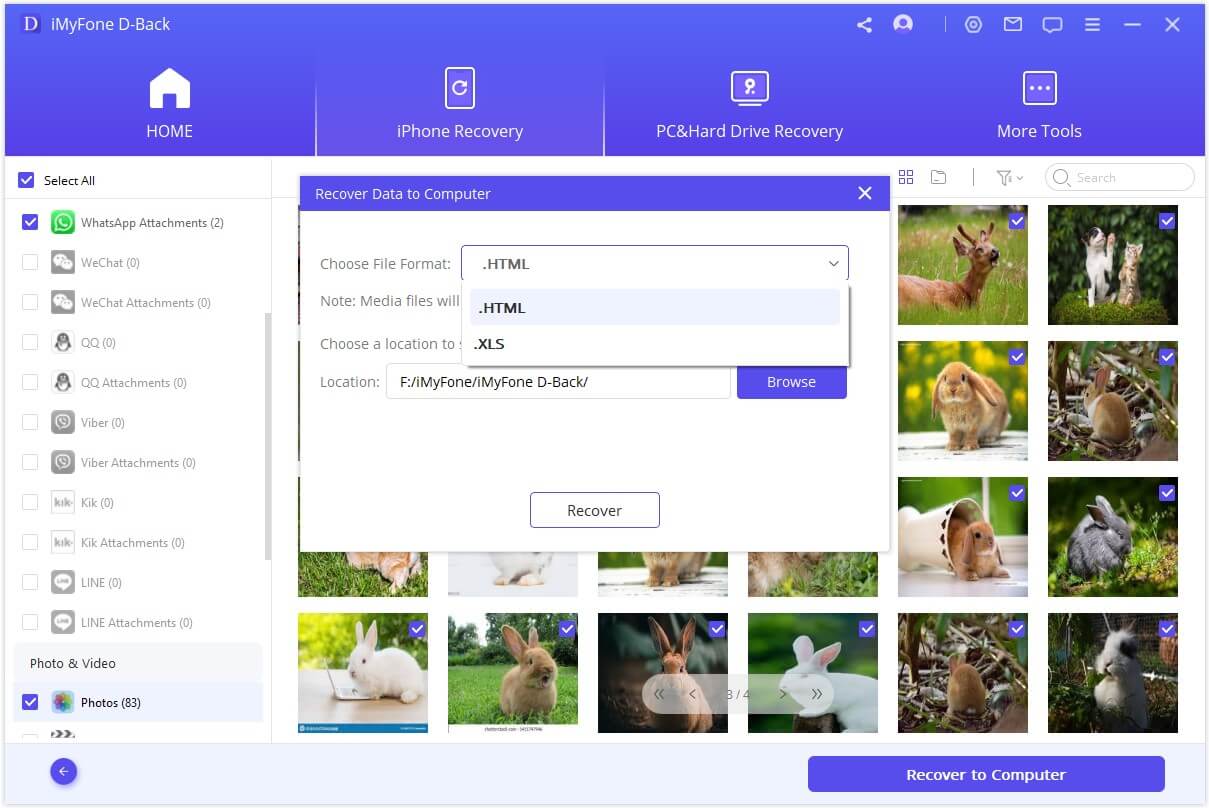1209x808 pixels.
Task: Click the WhatsApp Attachments app icon
Action: pos(63,222)
